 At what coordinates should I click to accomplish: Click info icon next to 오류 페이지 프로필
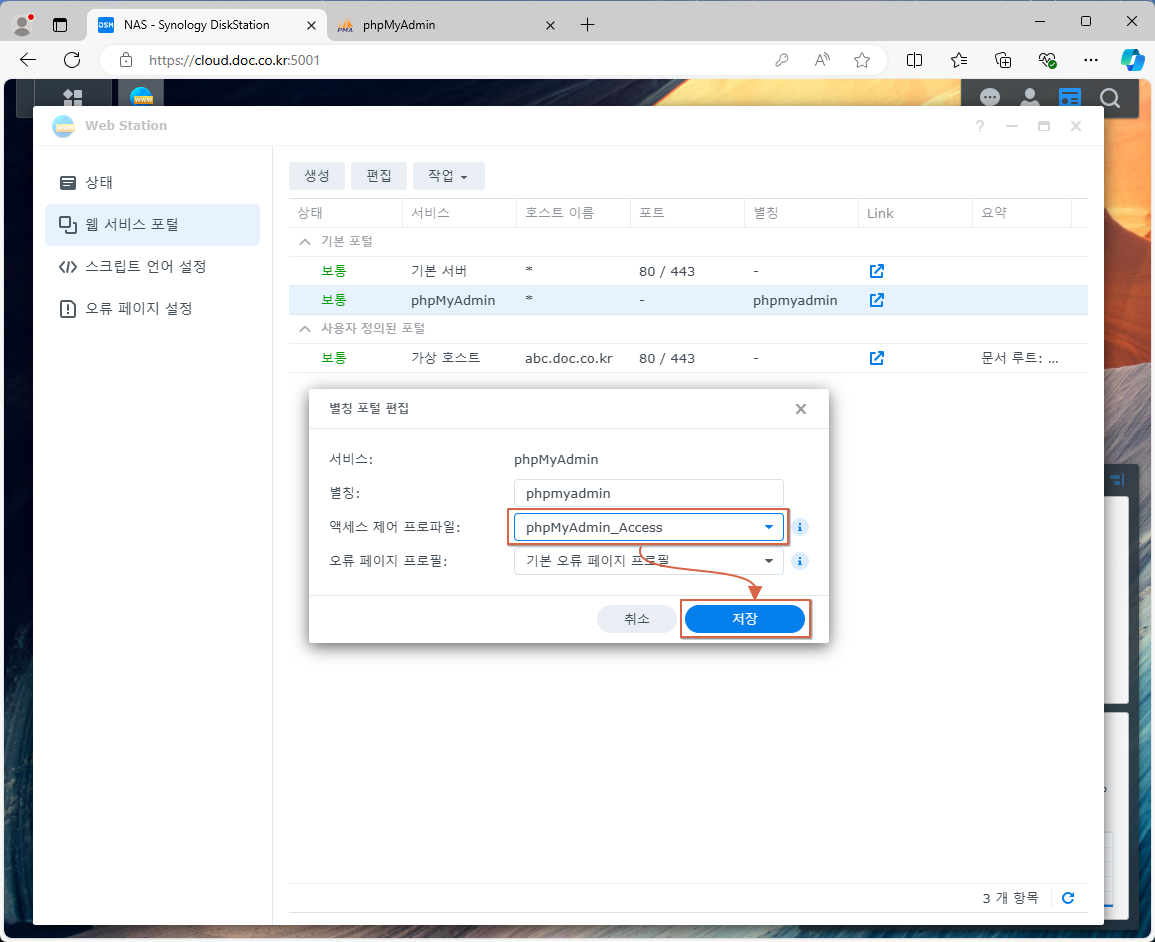(x=799, y=561)
